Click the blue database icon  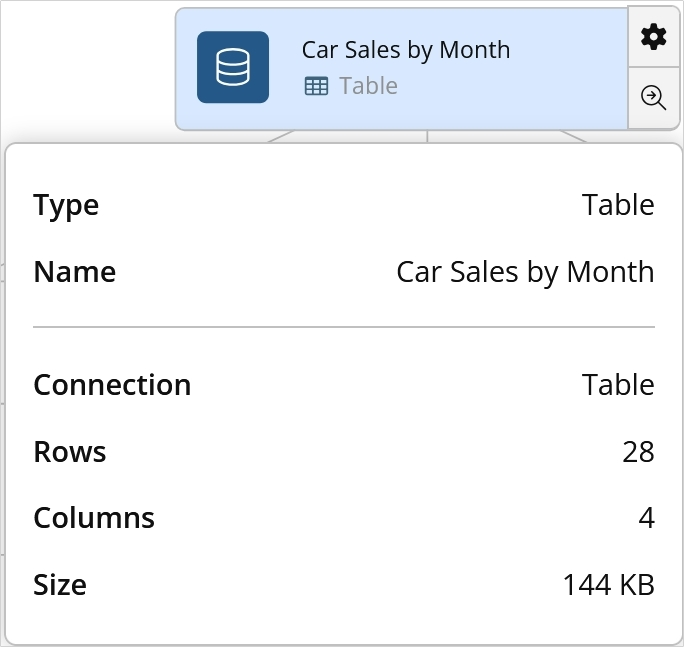pyautogui.click(x=233, y=67)
